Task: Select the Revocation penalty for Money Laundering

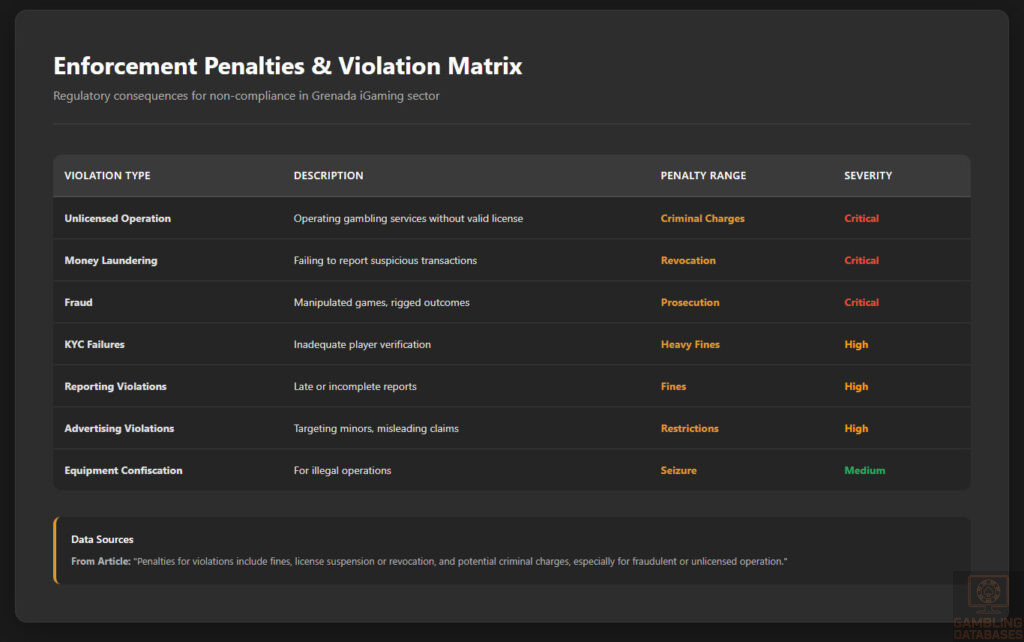Action: click(x=688, y=260)
